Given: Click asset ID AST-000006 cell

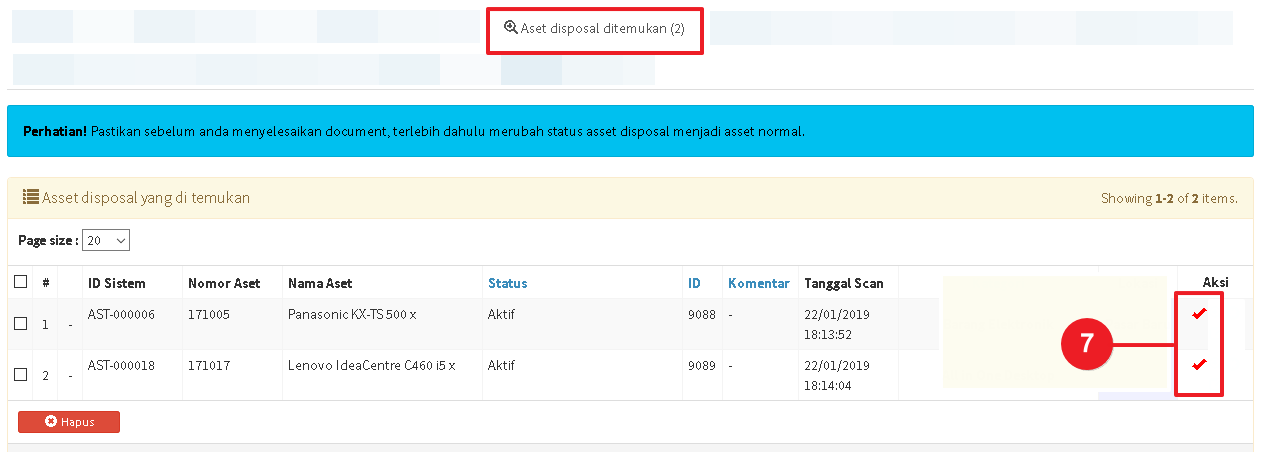Looking at the screenshot, I should coord(121,314).
